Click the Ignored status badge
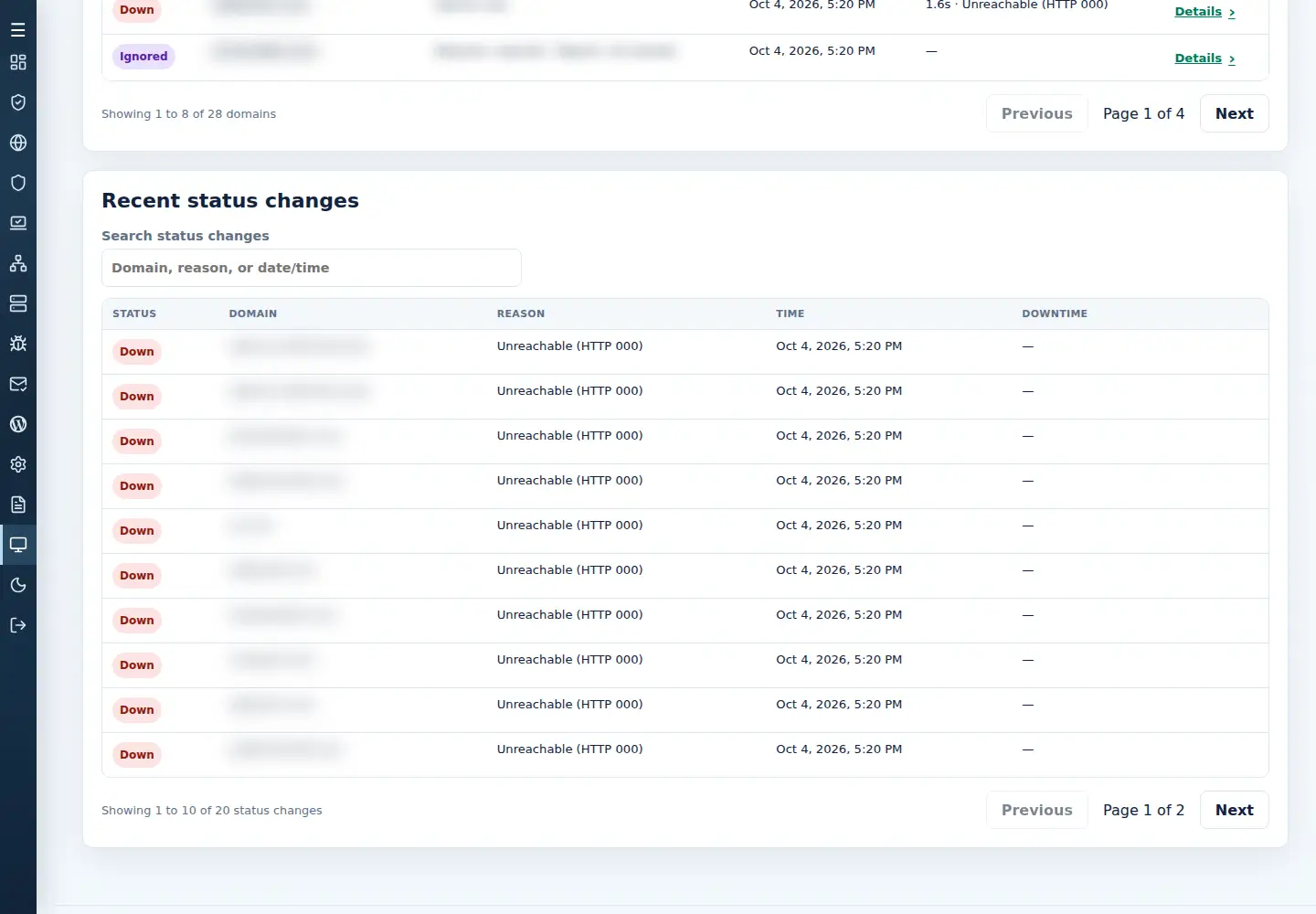 click(143, 57)
